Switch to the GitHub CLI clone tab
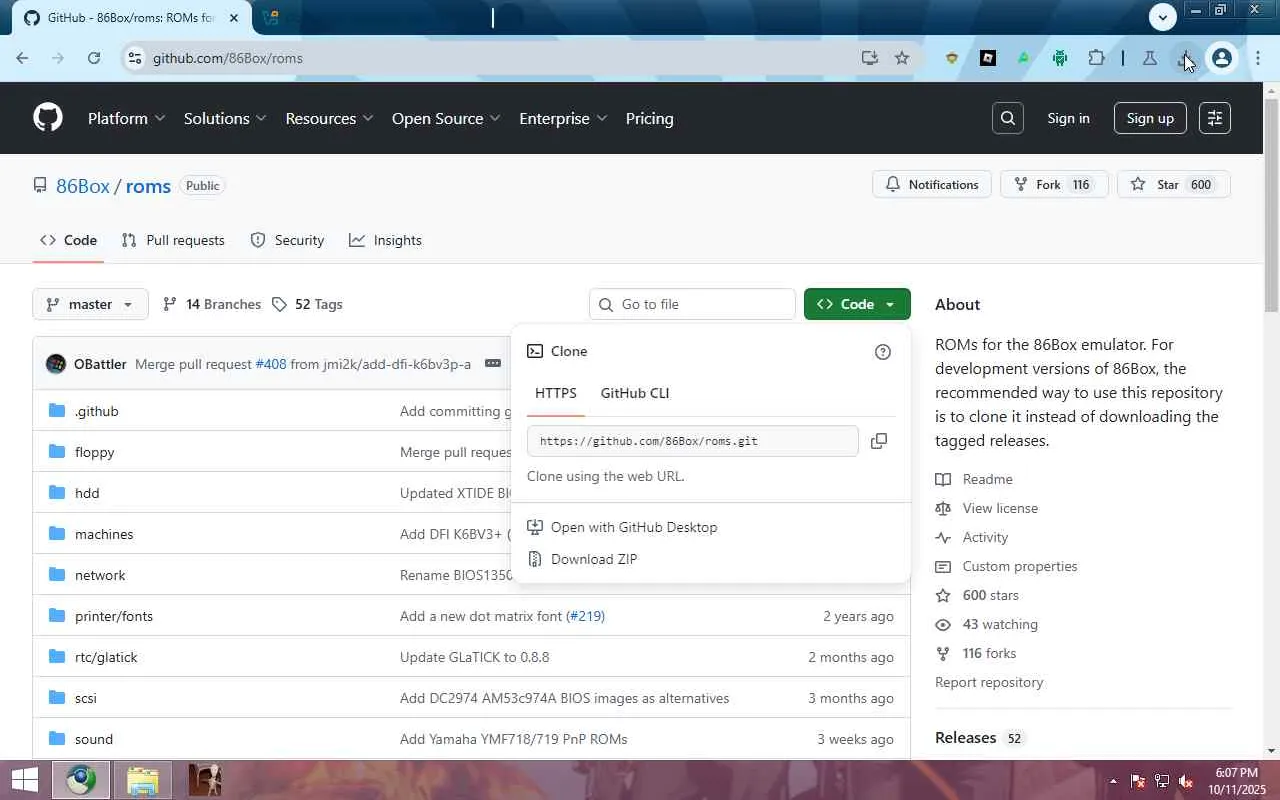 click(635, 393)
